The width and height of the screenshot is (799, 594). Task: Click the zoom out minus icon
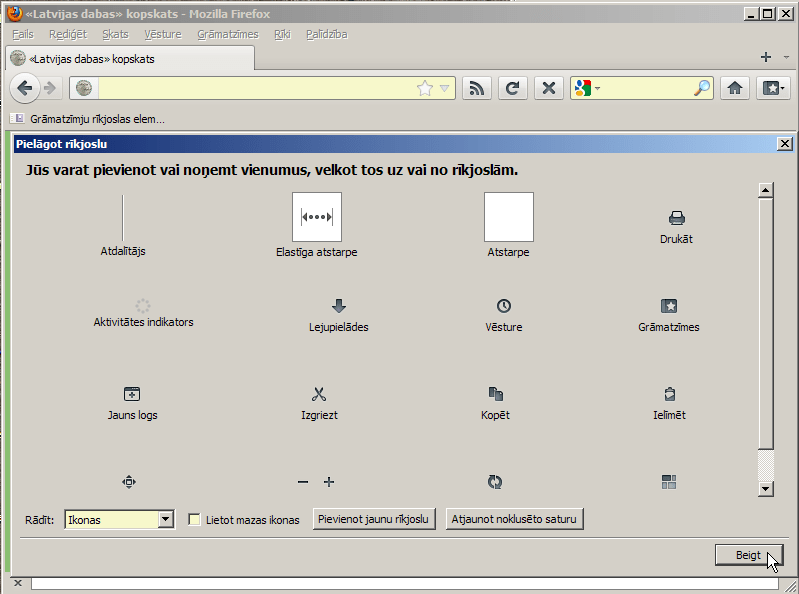pyautogui.click(x=303, y=482)
